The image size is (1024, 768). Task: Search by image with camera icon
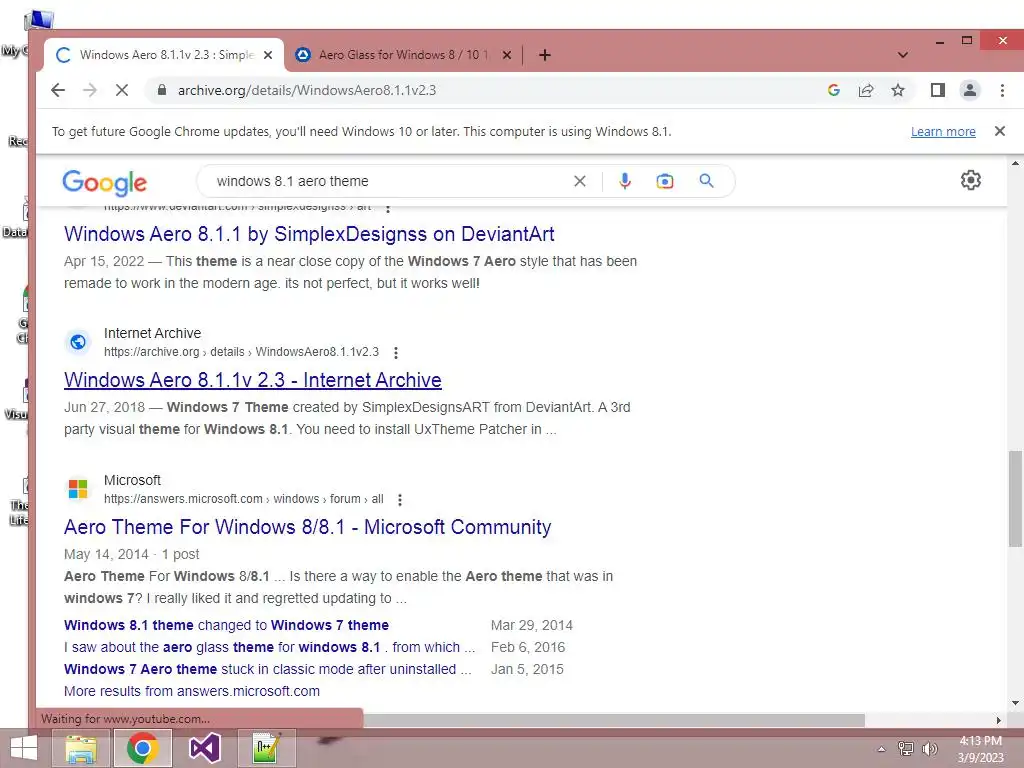tap(665, 181)
